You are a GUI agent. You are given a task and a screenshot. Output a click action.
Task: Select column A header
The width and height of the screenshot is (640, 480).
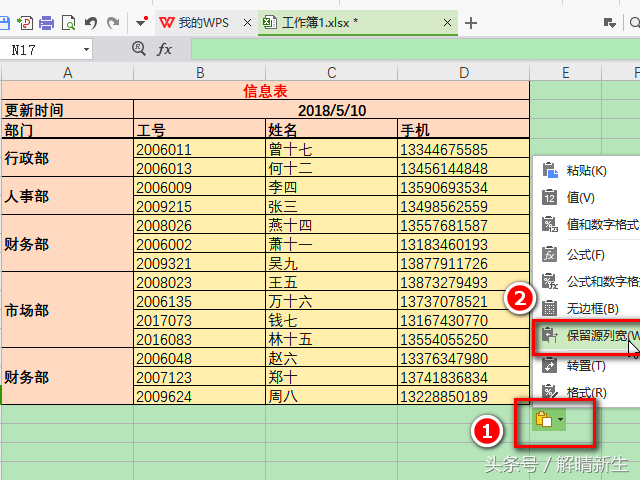[x=68, y=72]
